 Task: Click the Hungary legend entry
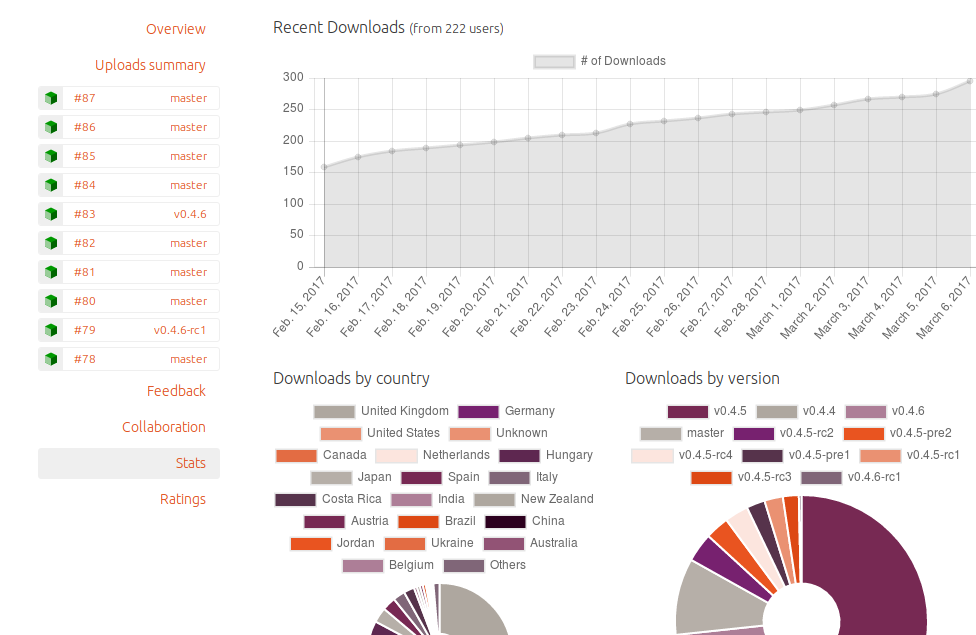point(545,455)
